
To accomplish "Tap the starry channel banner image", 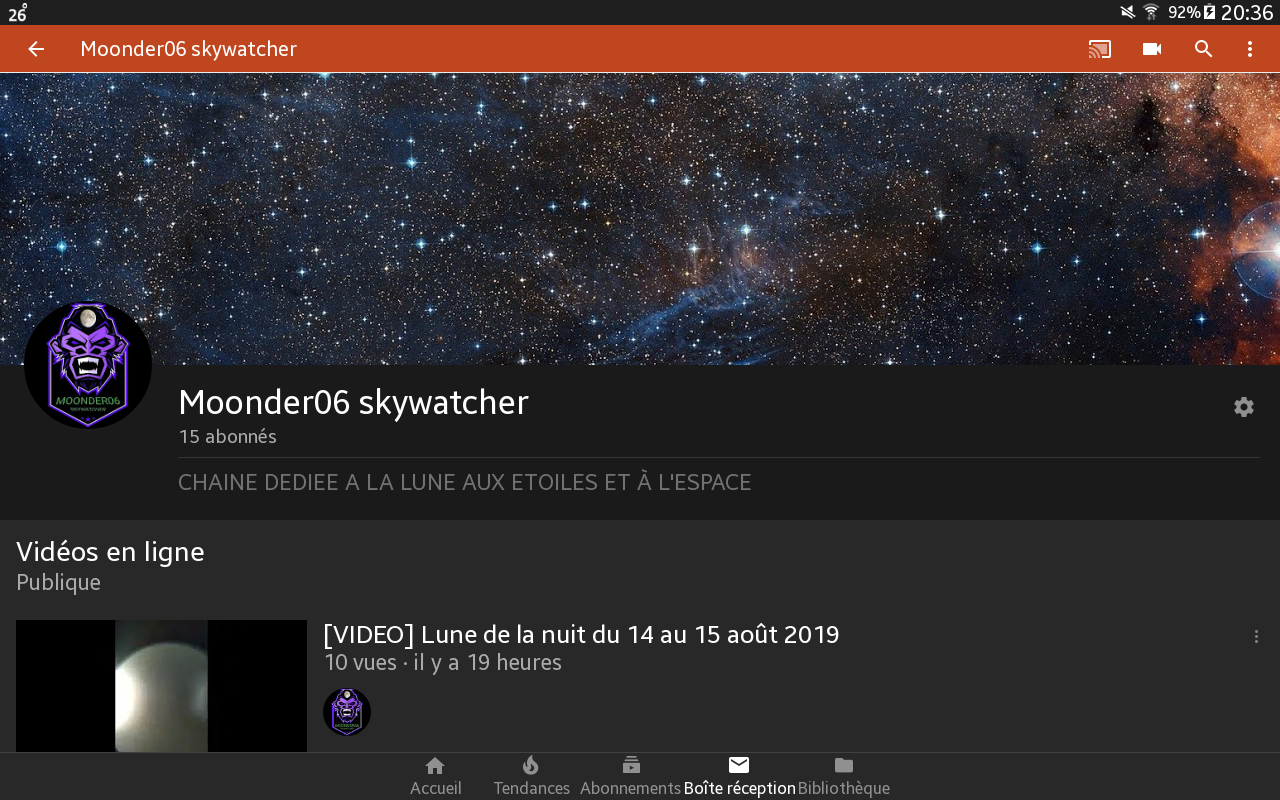I will (640, 218).
